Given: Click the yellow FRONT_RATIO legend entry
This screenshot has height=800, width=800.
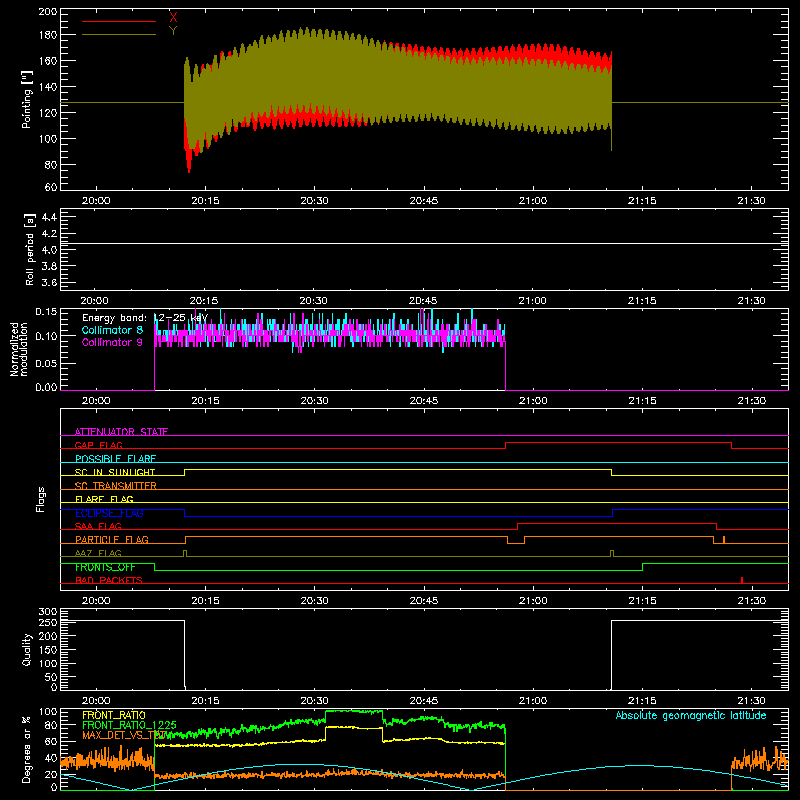Looking at the screenshot, I should coord(114,715).
